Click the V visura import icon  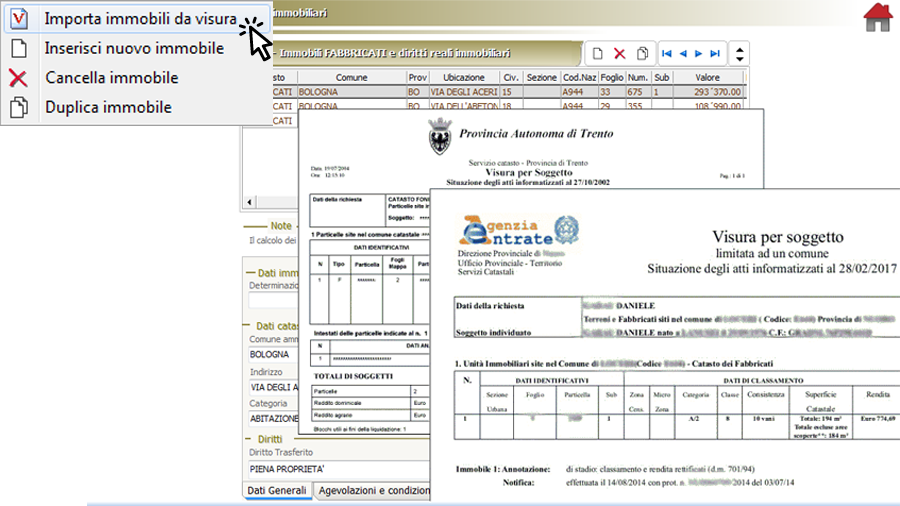(x=19, y=19)
